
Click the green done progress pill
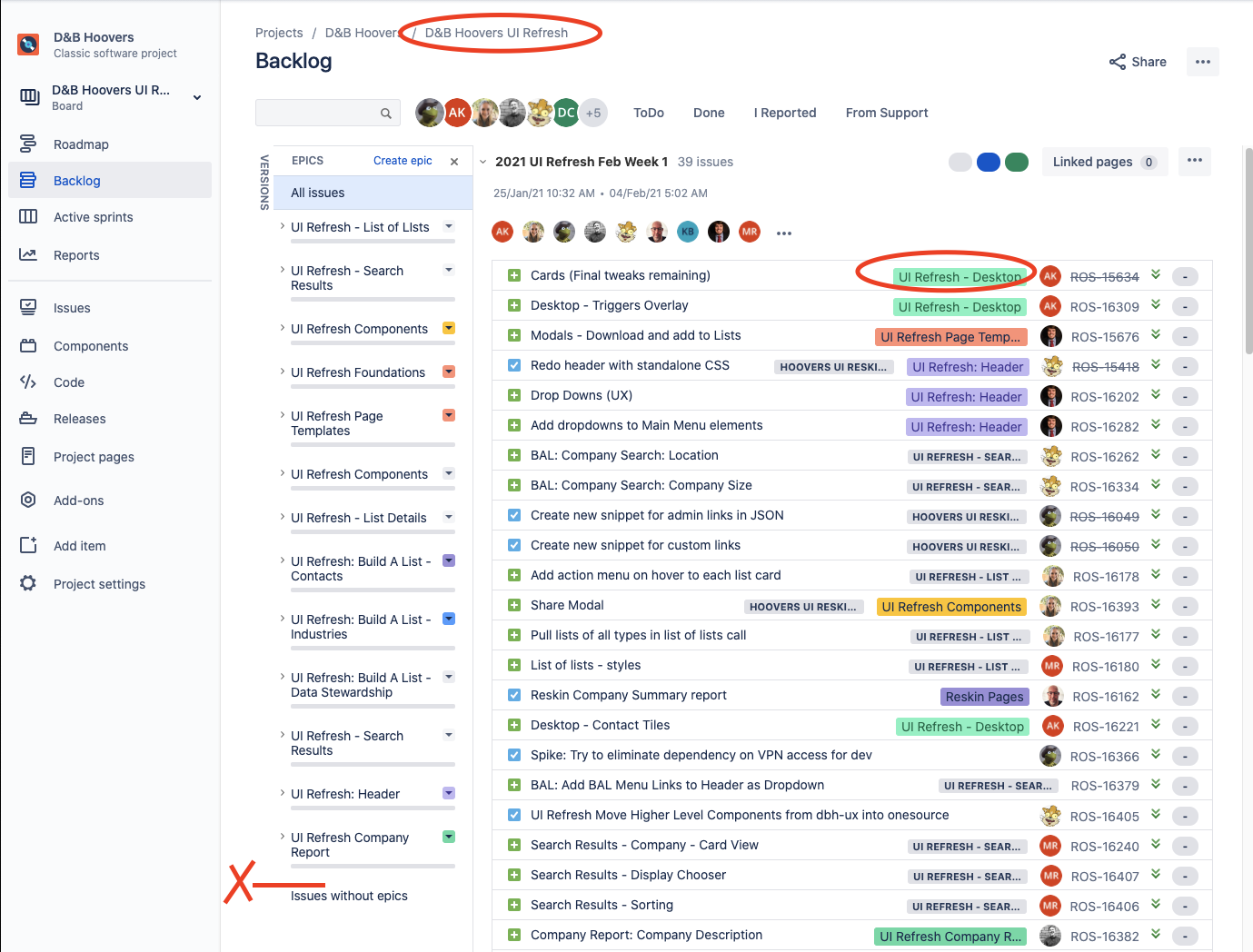click(1017, 162)
